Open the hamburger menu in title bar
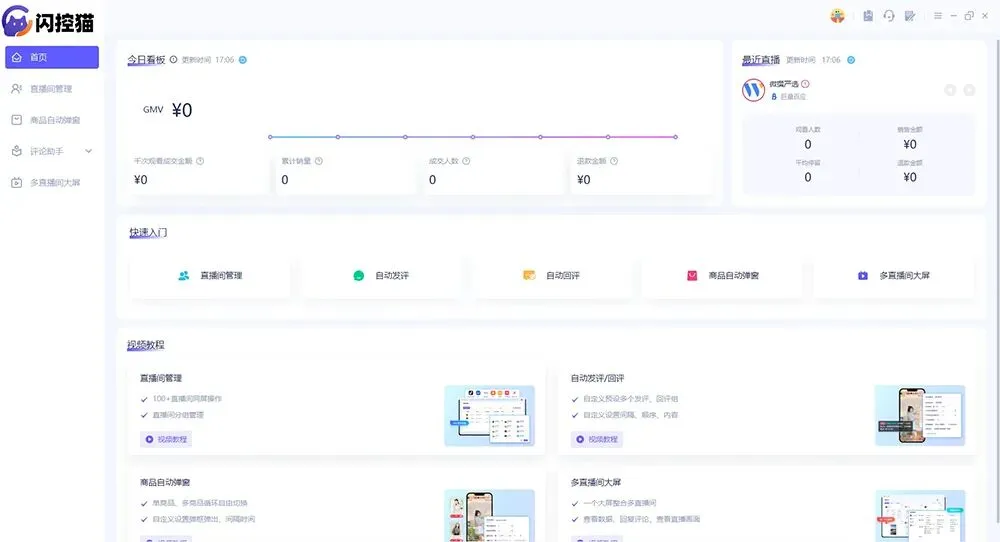This screenshot has width=1000, height=542. (x=938, y=16)
